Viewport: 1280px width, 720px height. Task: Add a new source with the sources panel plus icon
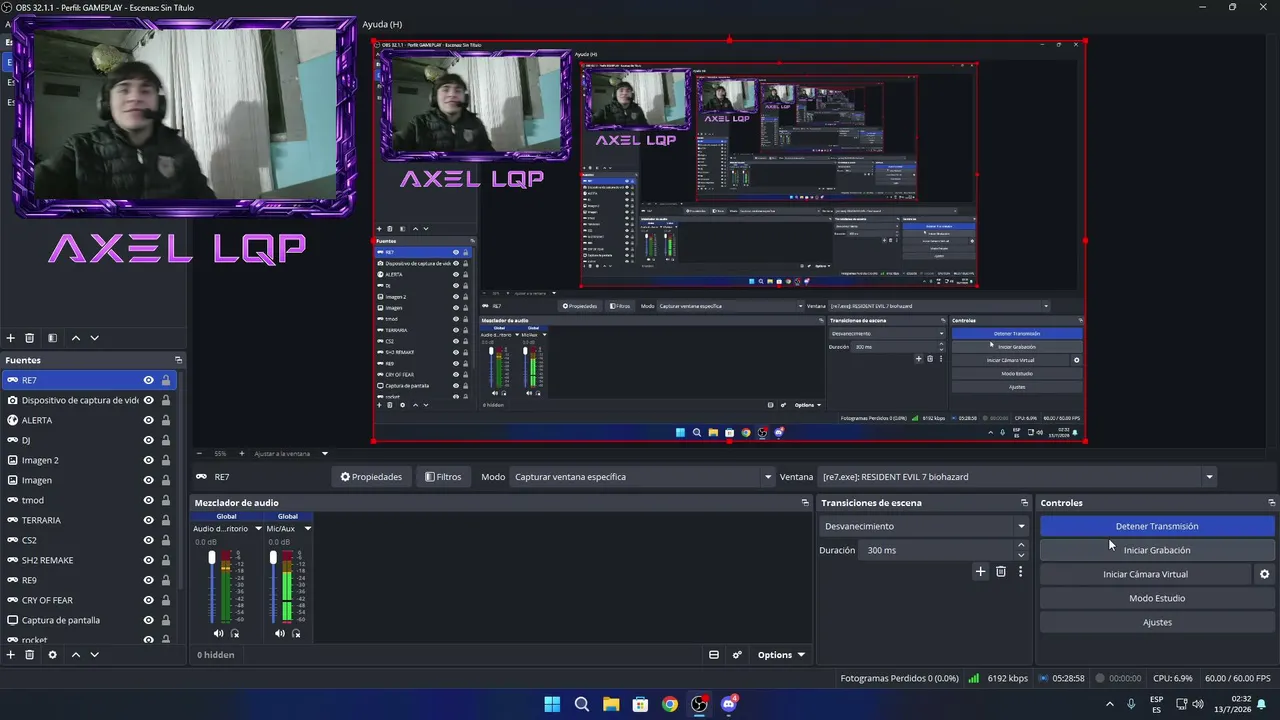coord(11,655)
